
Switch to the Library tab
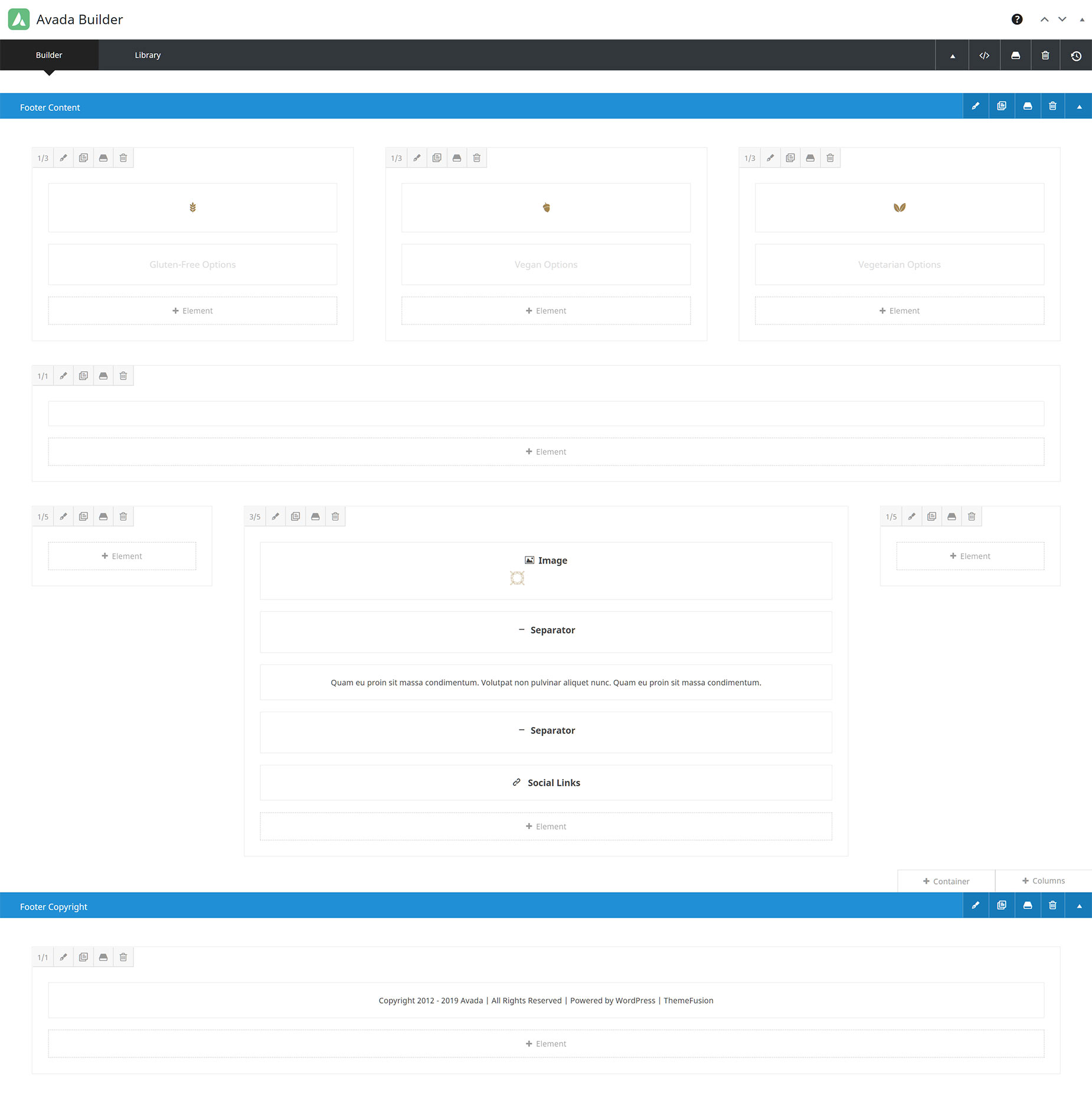[x=148, y=55]
